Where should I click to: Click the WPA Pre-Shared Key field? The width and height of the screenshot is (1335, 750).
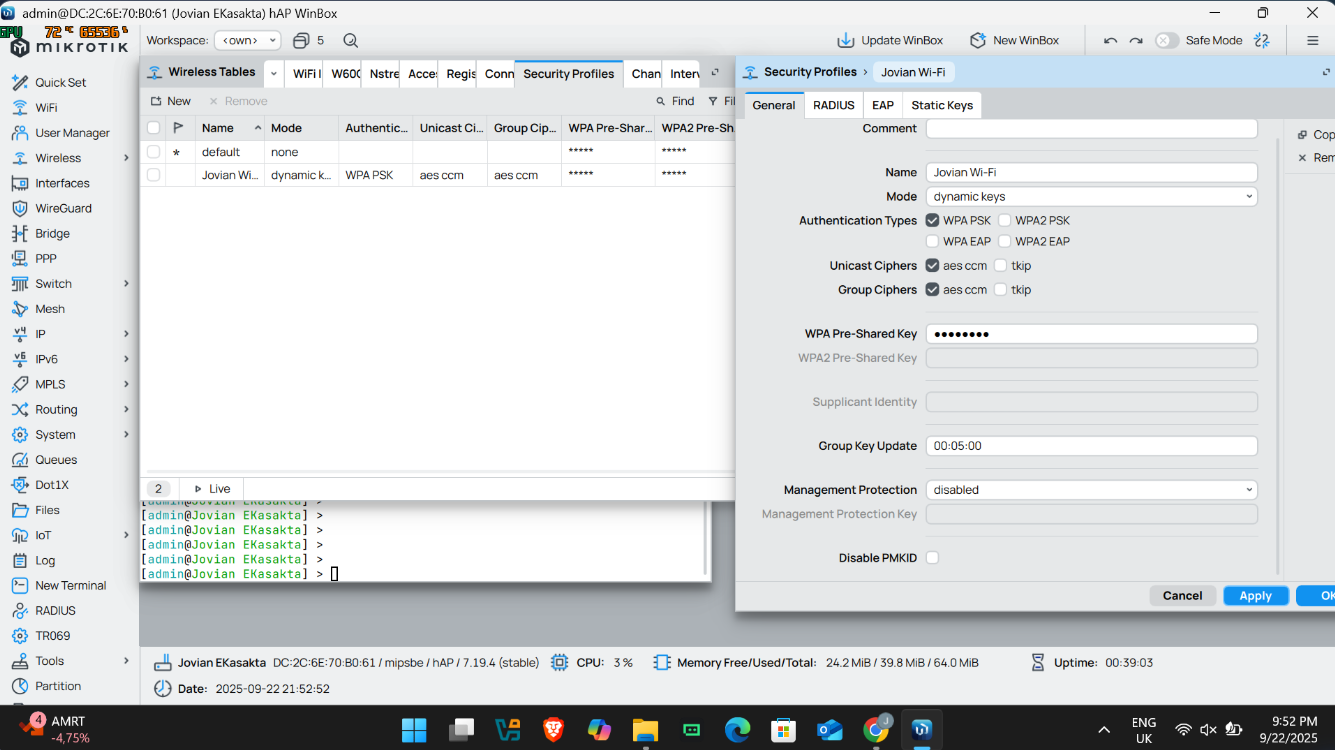click(x=1091, y=334)
